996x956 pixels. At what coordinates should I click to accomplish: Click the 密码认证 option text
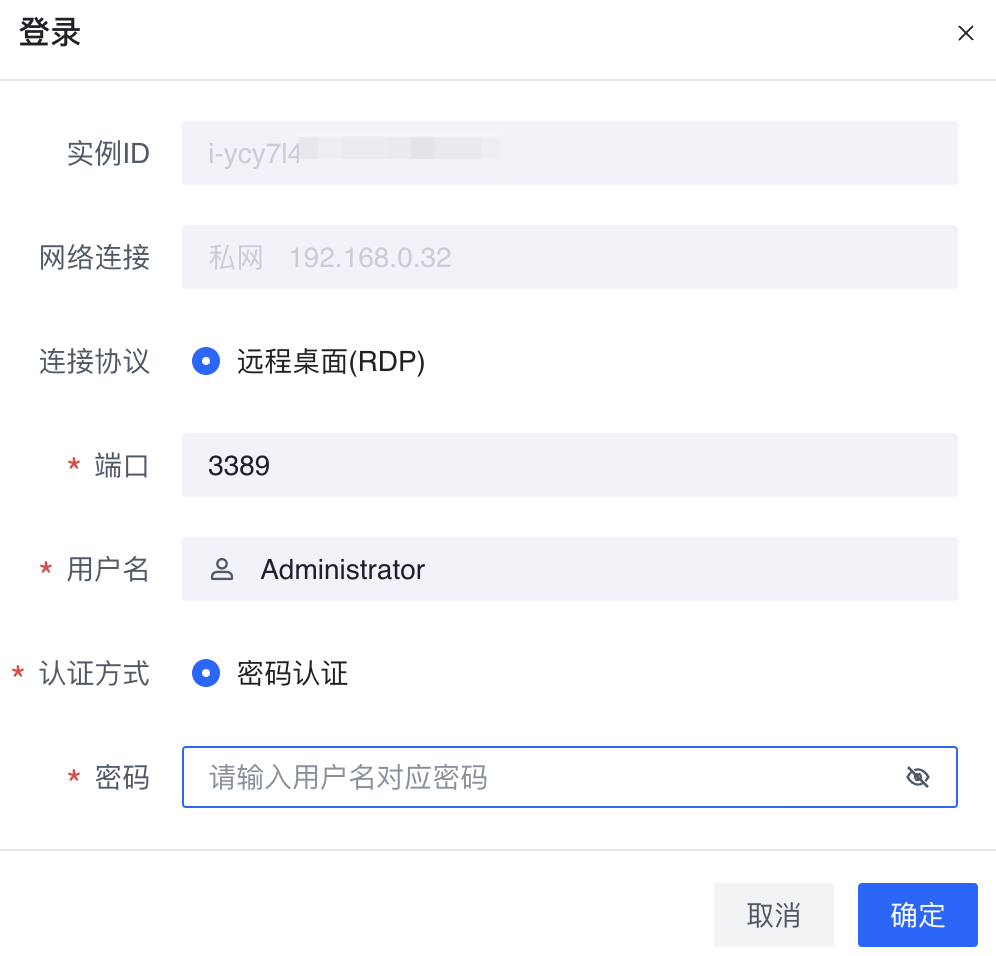[292, 673]
